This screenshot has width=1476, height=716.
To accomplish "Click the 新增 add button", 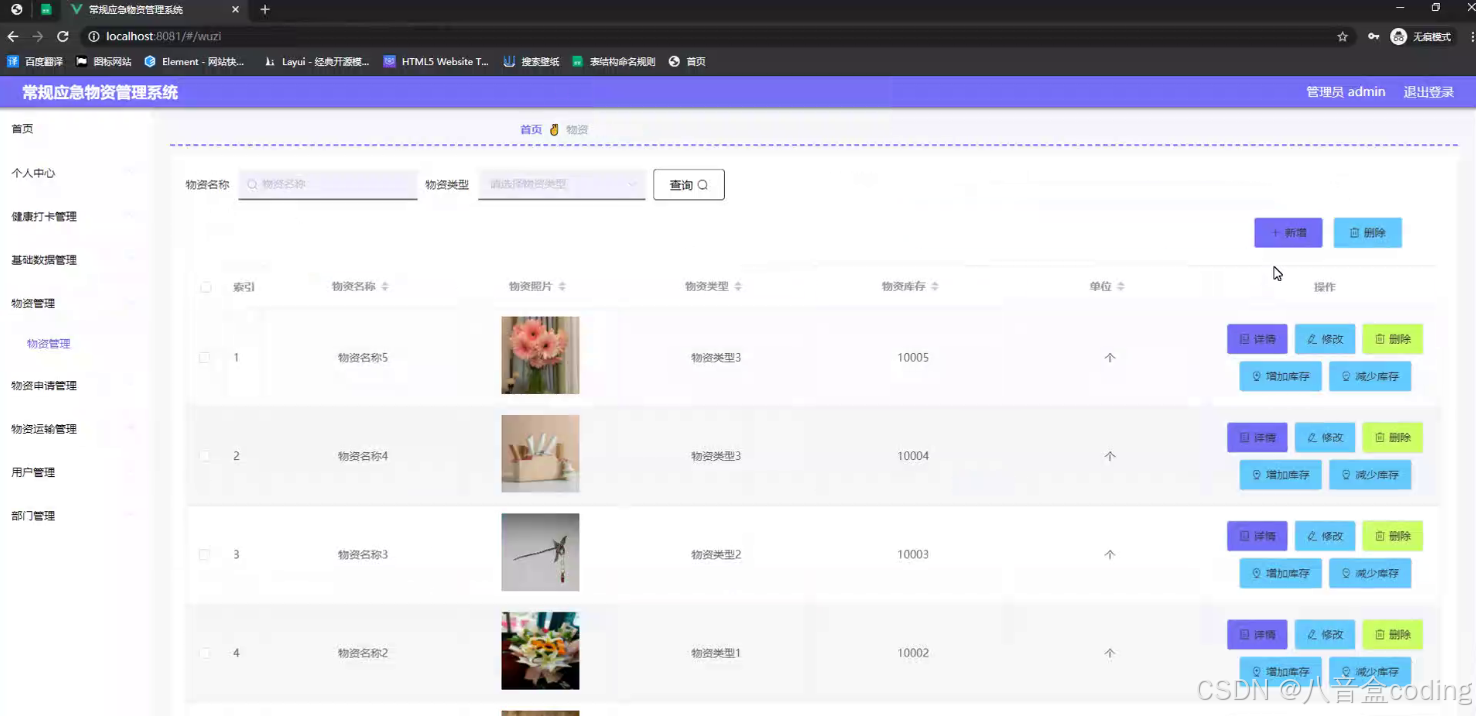I will [1288, 233].
